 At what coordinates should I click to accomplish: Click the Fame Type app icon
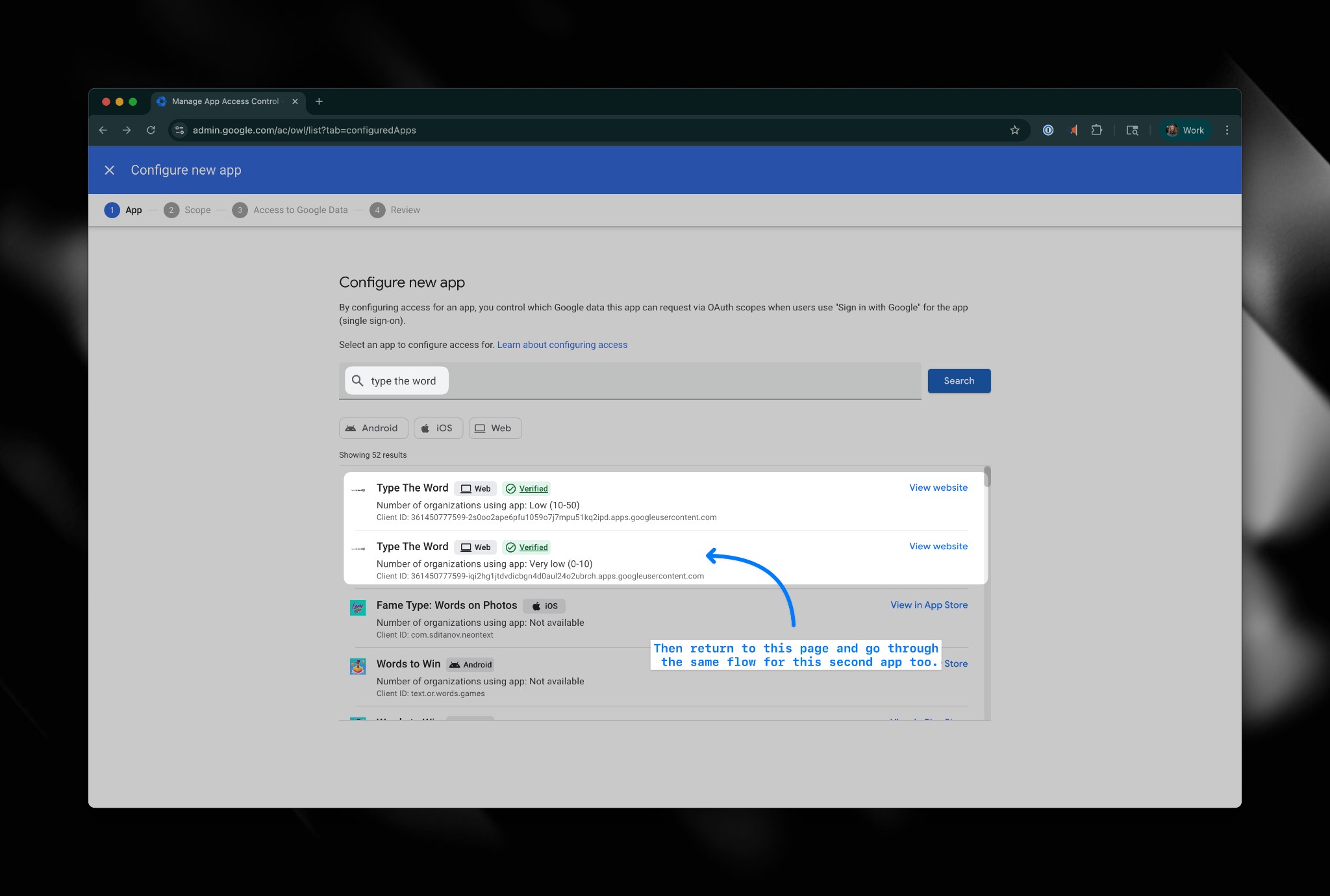tap(358, 608)
